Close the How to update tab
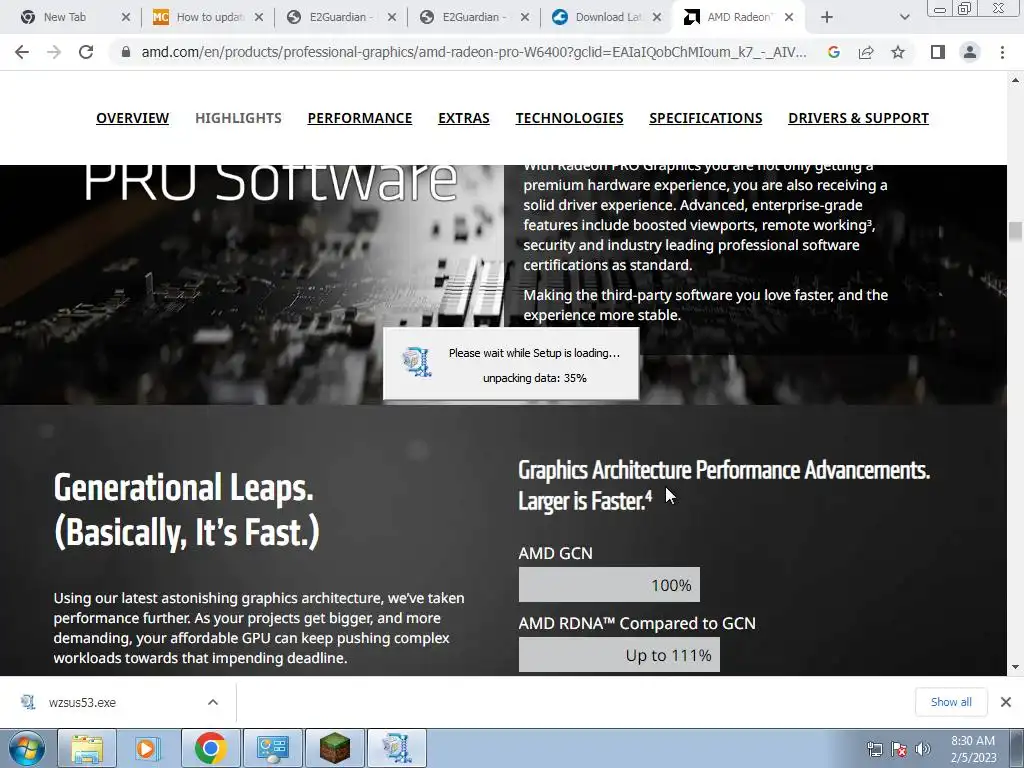The image size is (1024, 768). 259,17
